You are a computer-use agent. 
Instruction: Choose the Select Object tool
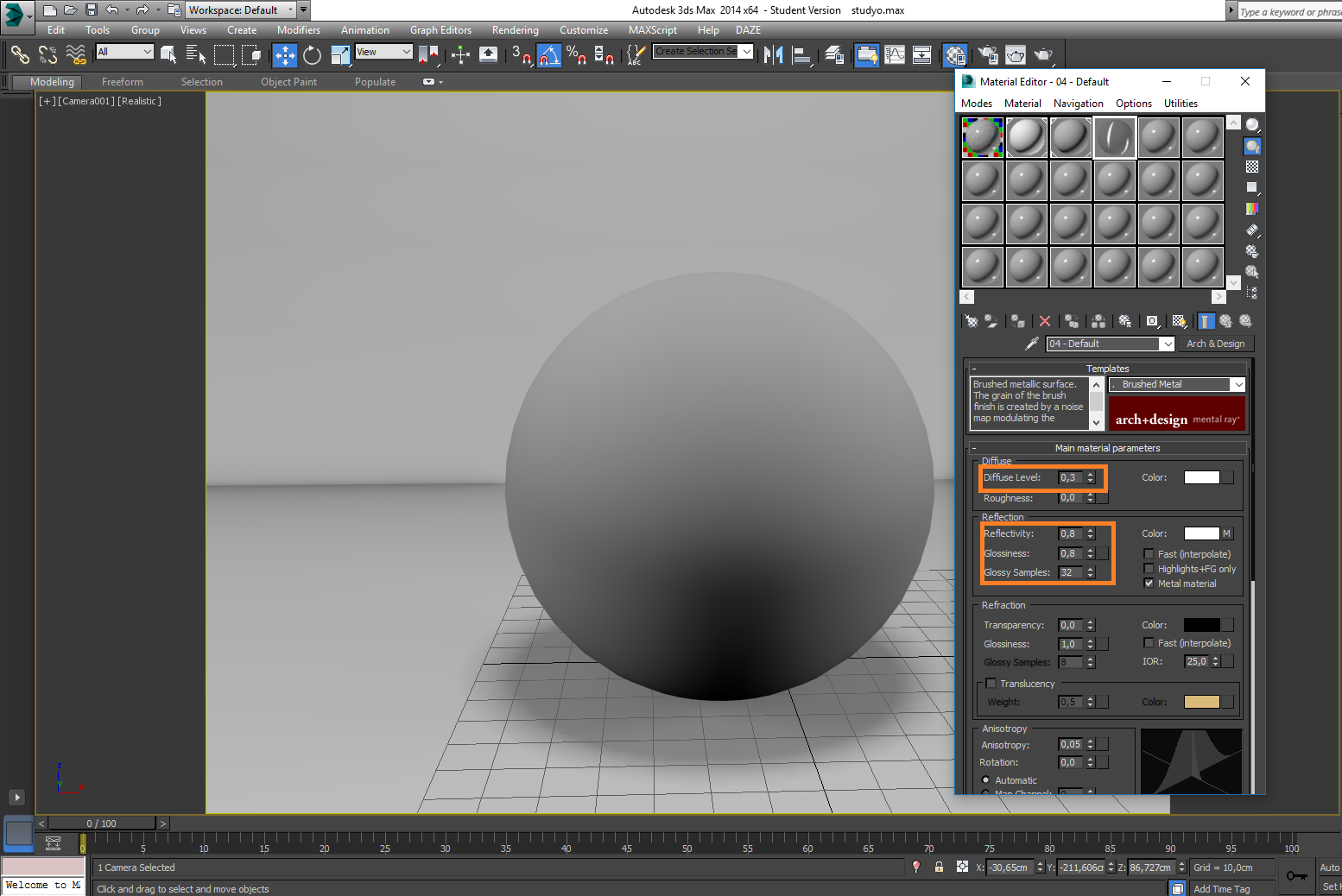(168, 55)
